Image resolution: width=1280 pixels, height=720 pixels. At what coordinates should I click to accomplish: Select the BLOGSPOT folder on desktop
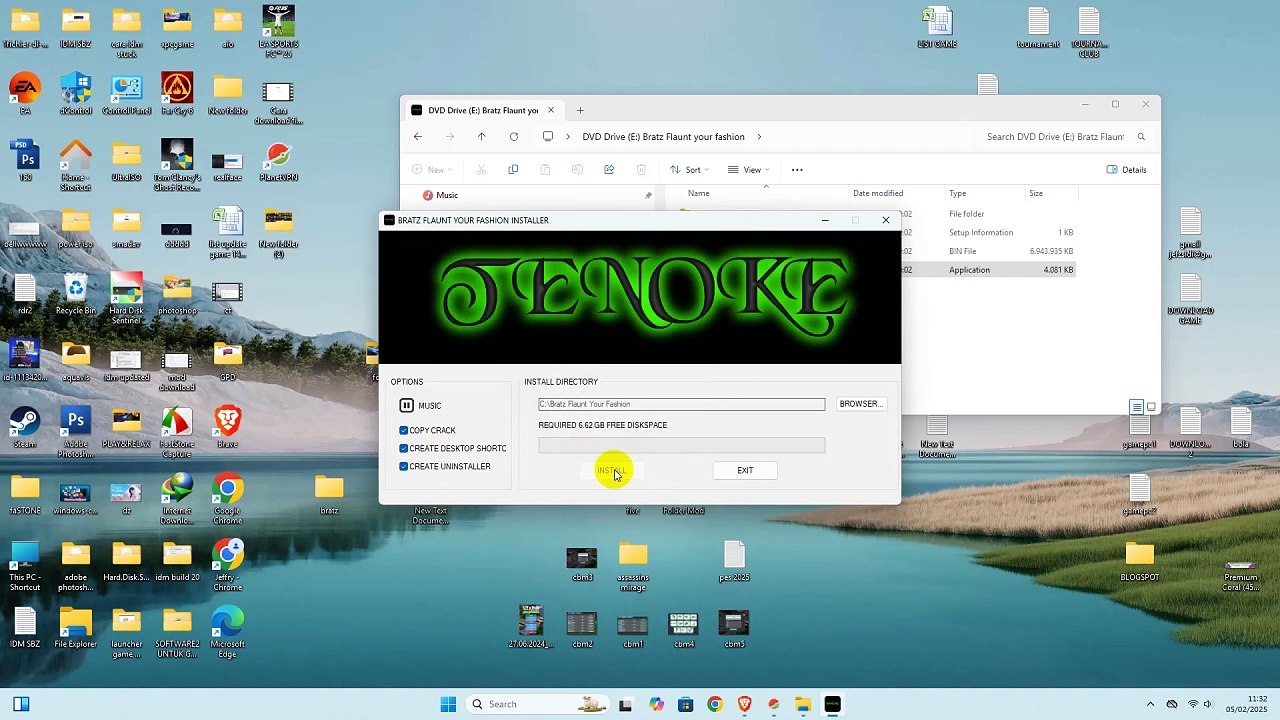point(1140,561)
